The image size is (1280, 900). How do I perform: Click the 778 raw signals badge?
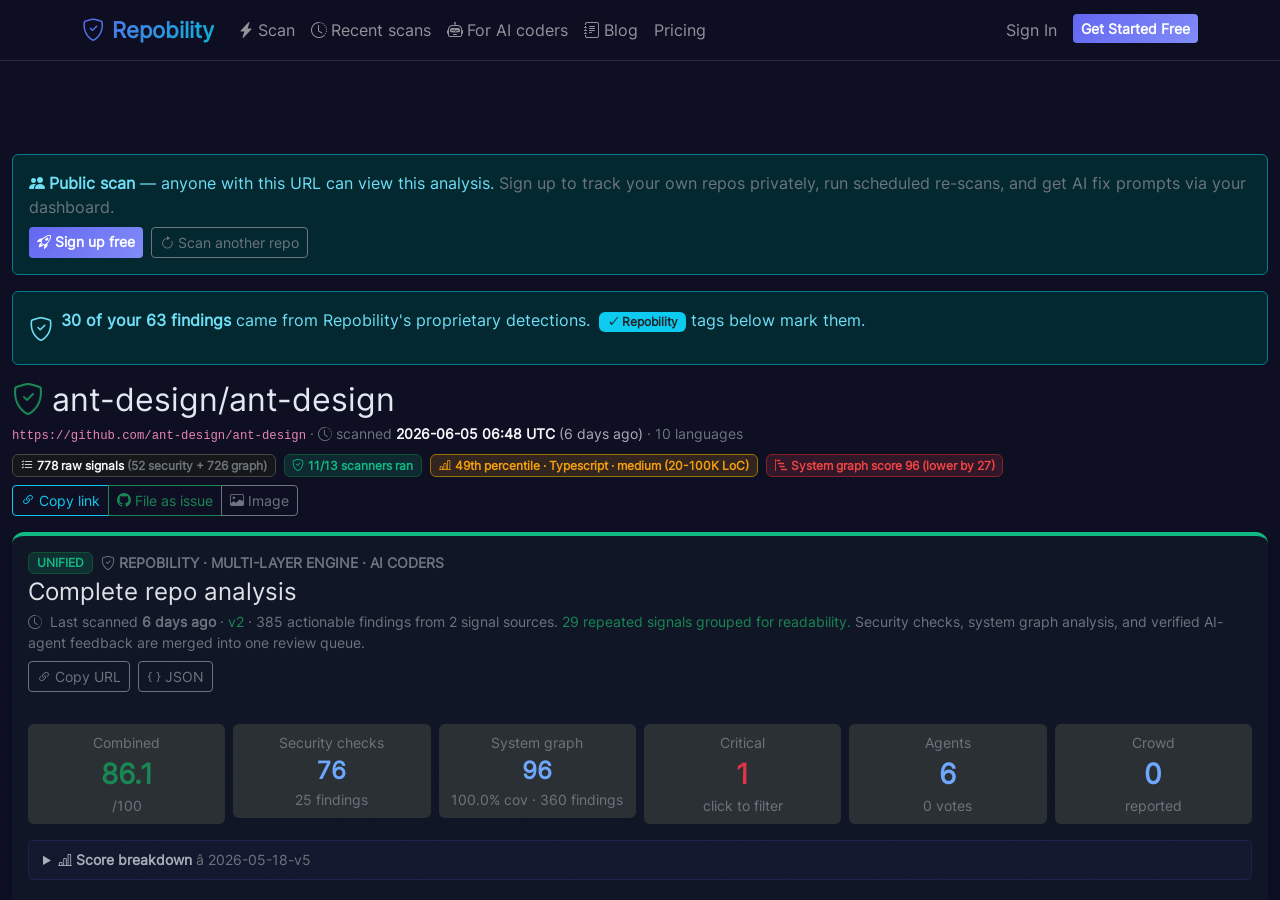[x=144, y=465]
